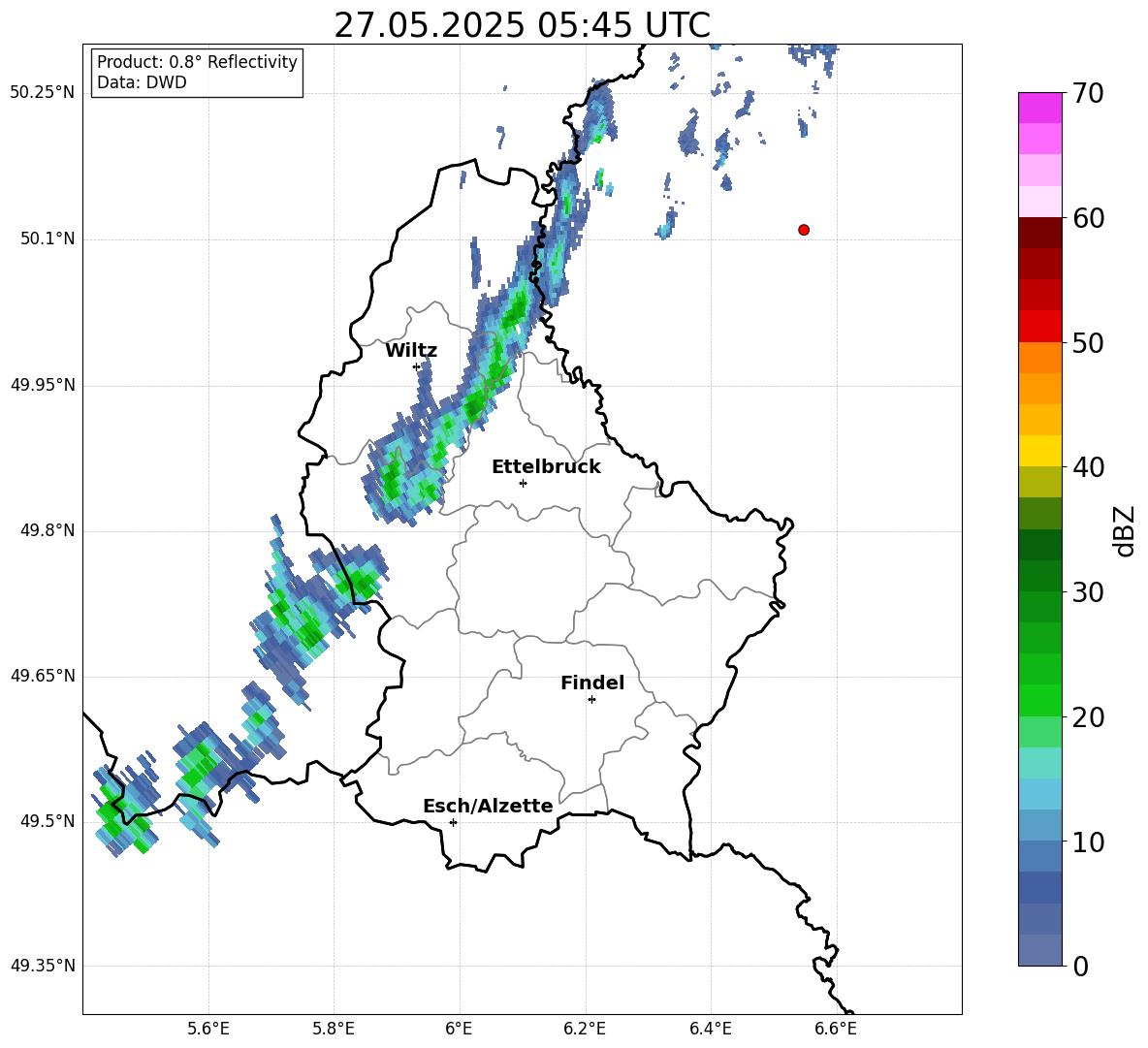Click the cross marker at Wiltz
Image resolution: width=1148 pixels, height=1048 pixels.
point(417,366)
